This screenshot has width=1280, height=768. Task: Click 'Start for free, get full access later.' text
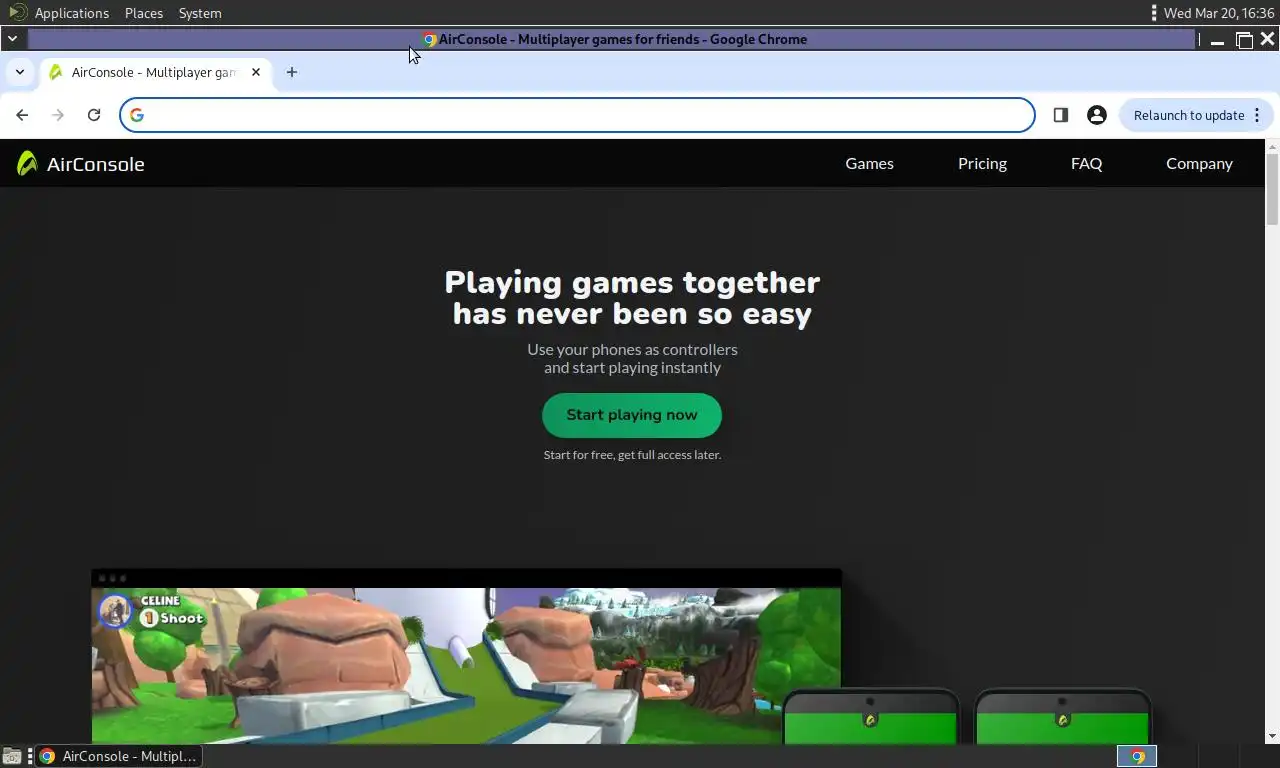pos(632,455)
